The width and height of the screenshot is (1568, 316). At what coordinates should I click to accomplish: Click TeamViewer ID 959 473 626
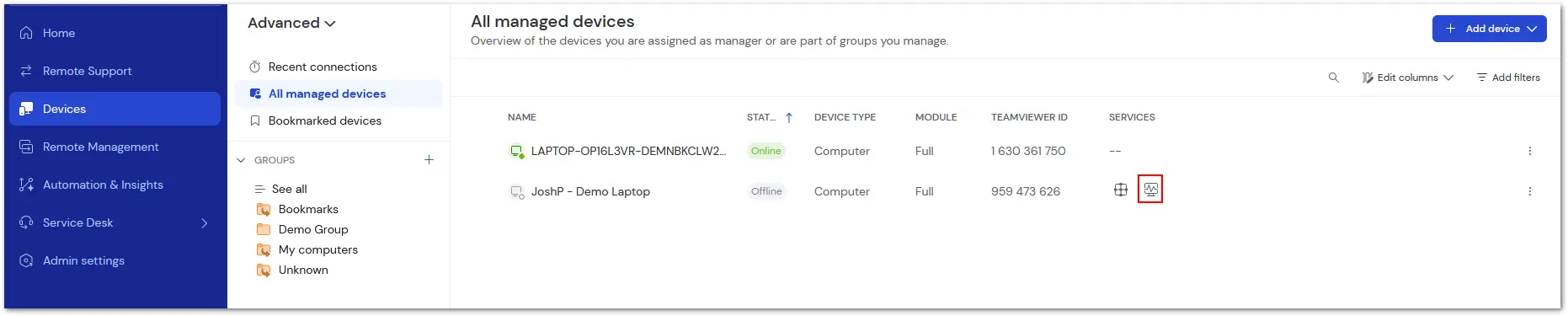1026,191
